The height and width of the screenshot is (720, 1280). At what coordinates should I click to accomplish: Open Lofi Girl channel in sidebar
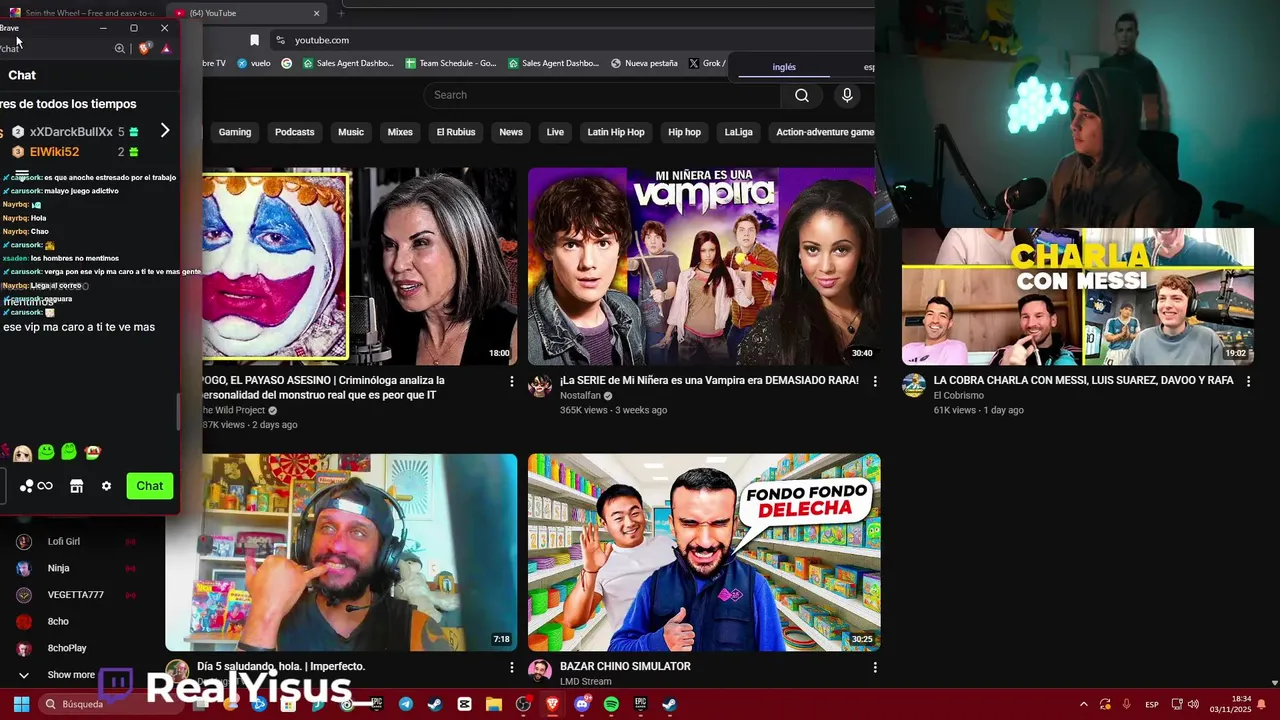coord(63,542)
